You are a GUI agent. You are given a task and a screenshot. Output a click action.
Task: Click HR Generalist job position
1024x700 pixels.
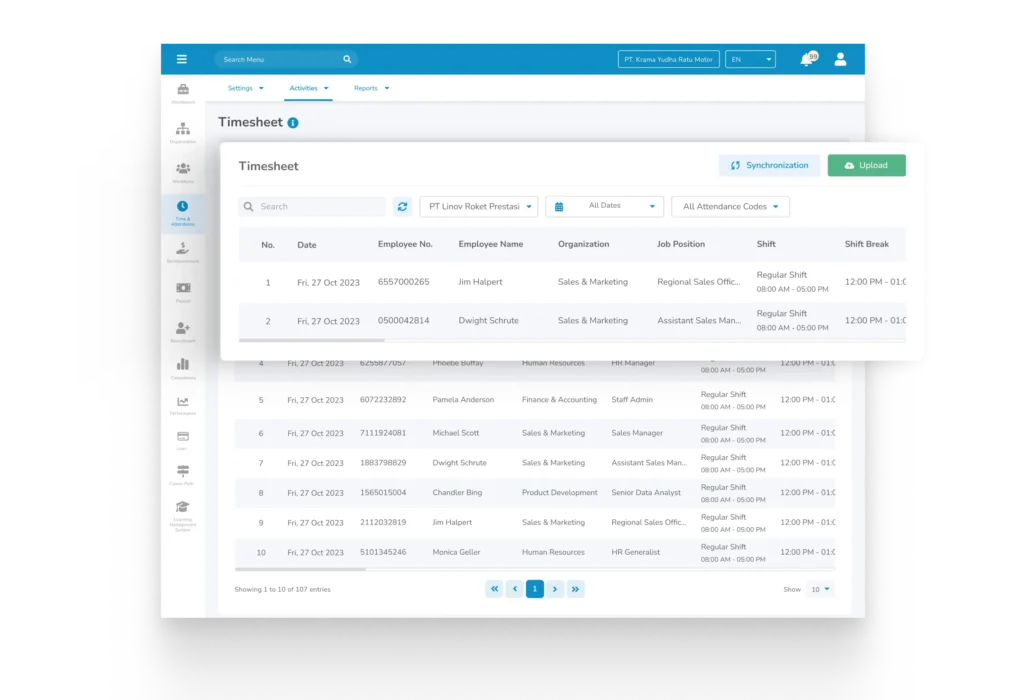click(635, 552)
